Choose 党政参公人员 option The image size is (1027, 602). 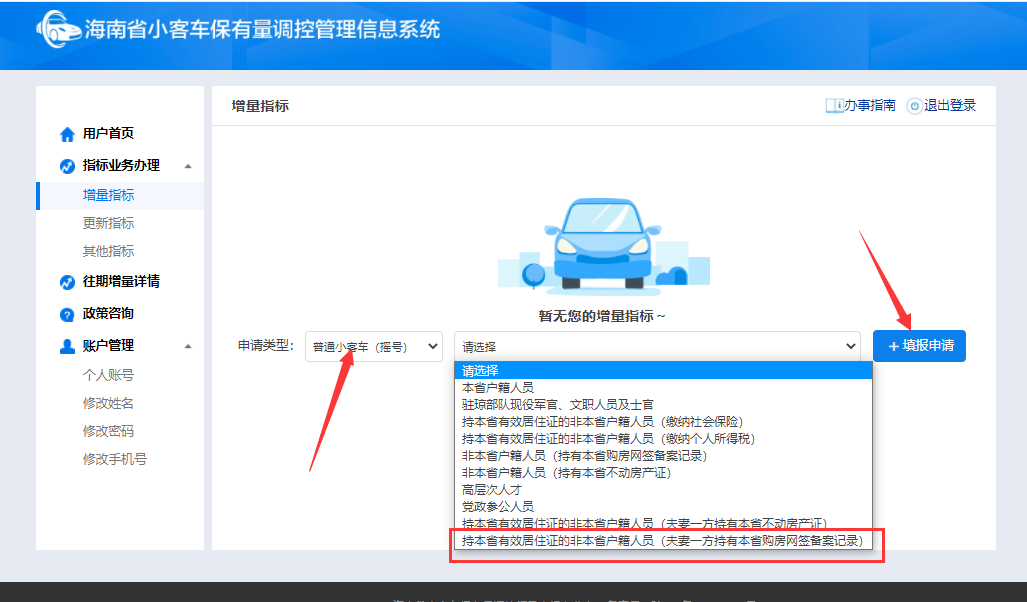click(x=663, y=507)
